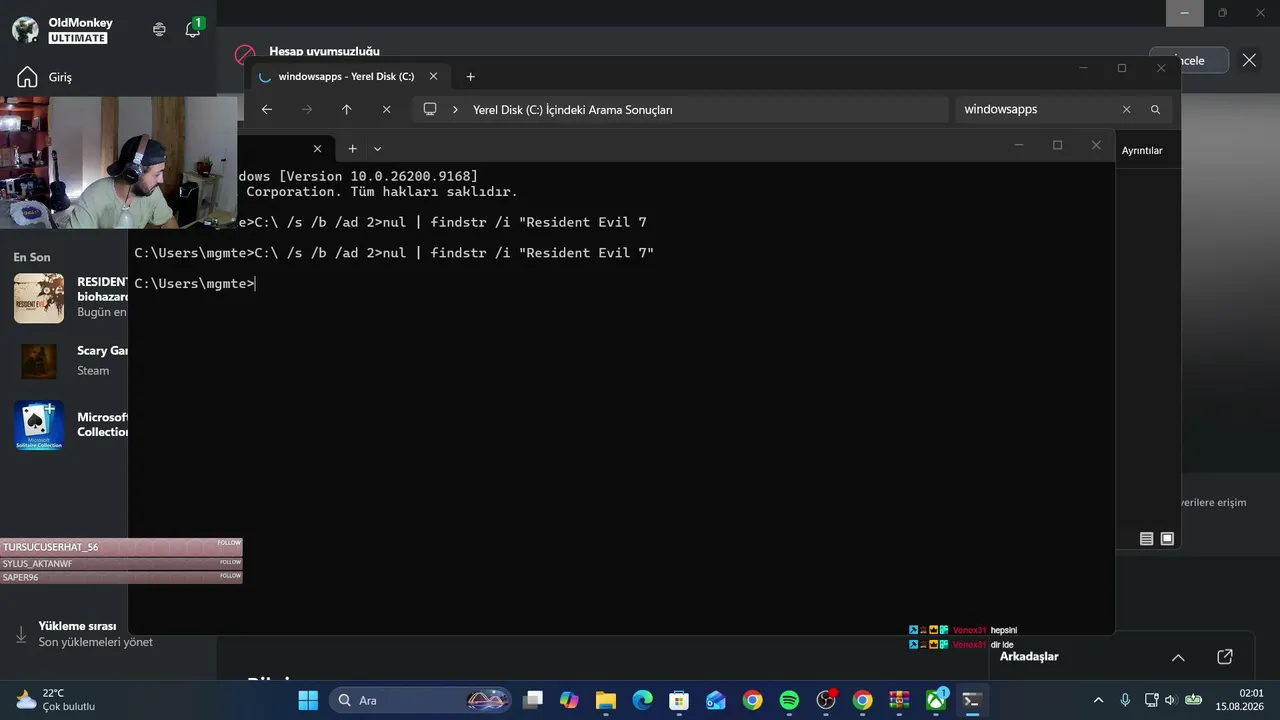1280x720 pixels.
Task: Stop the File Explorer search loading
Action: [386, 109]
